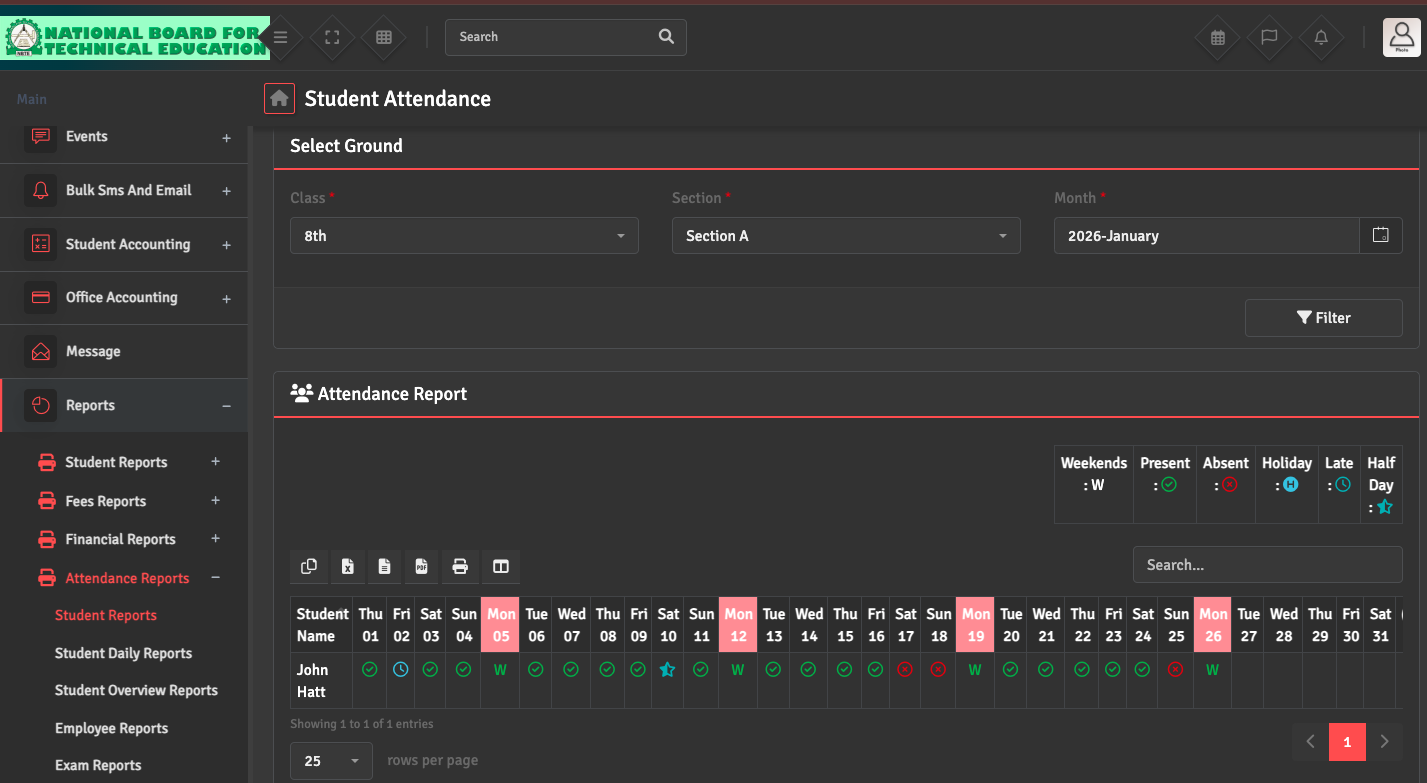This screenshot has height=783, width=1427.
Task: Export attendance report to Excel
Action: (x=347, y=567)
